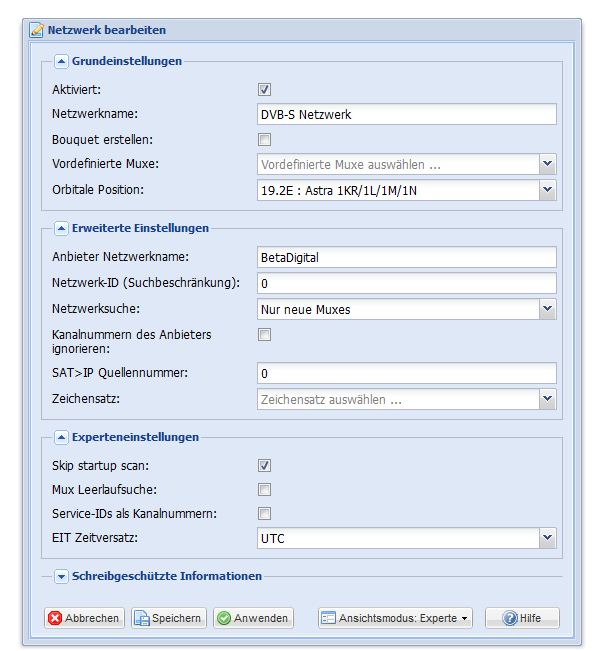Open Hilfe
Image resolution: width=611 pixels, height=651 pixels.
(x=522, y=618)
